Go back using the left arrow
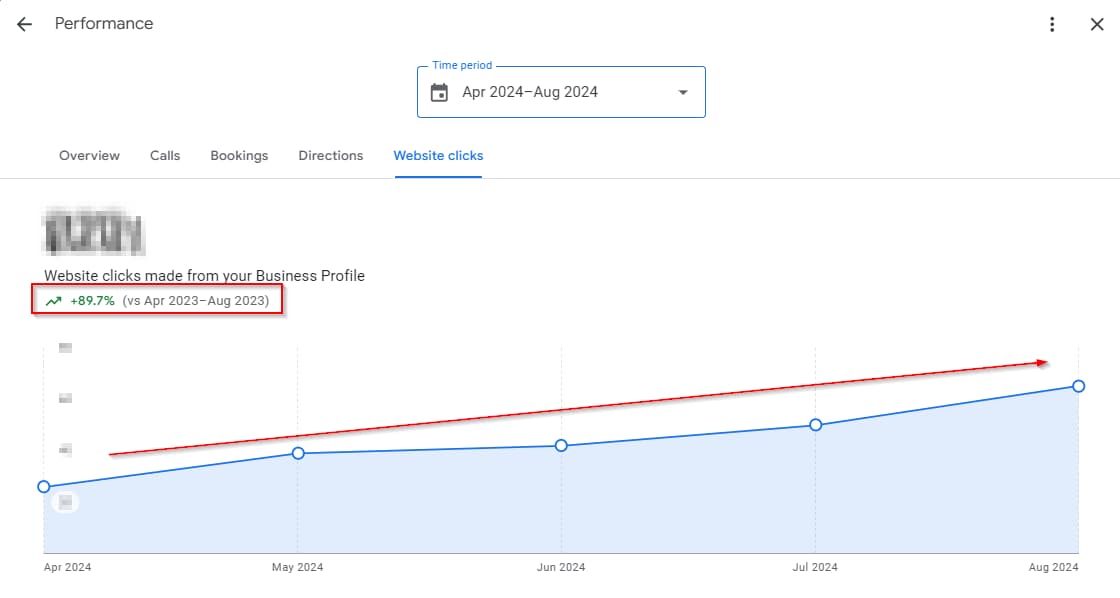Screen dimensions: 1120x598 click(24, 24)
